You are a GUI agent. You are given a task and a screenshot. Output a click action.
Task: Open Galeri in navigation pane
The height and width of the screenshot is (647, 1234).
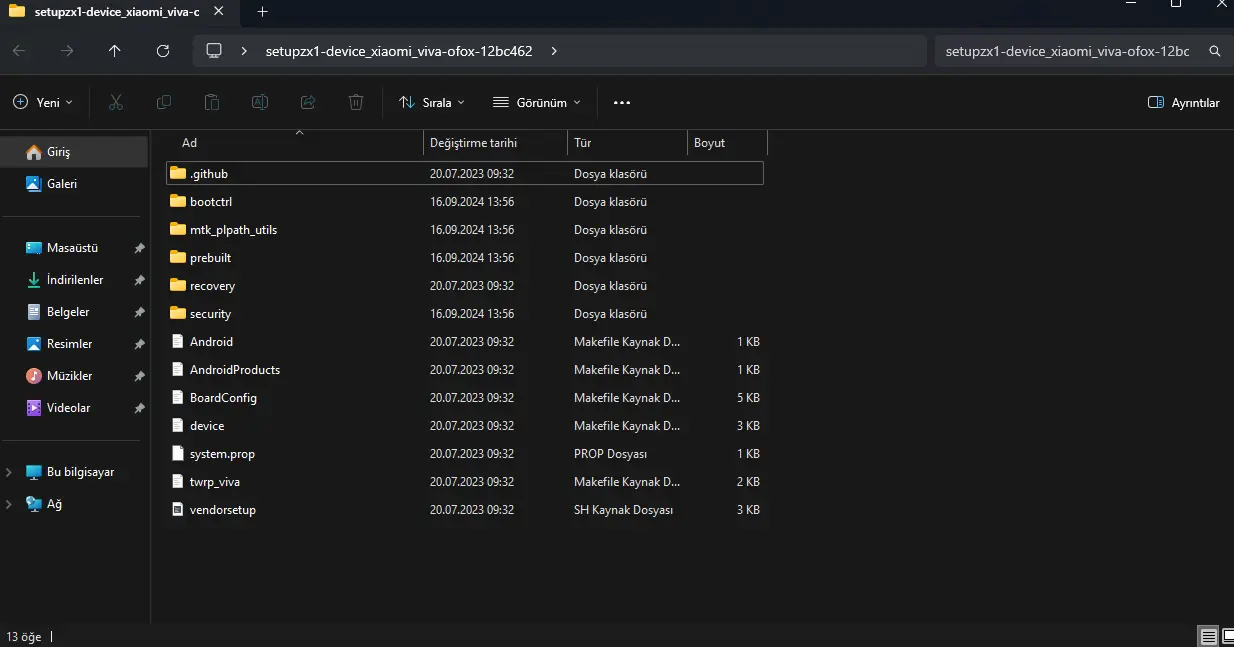coord(75,184)
